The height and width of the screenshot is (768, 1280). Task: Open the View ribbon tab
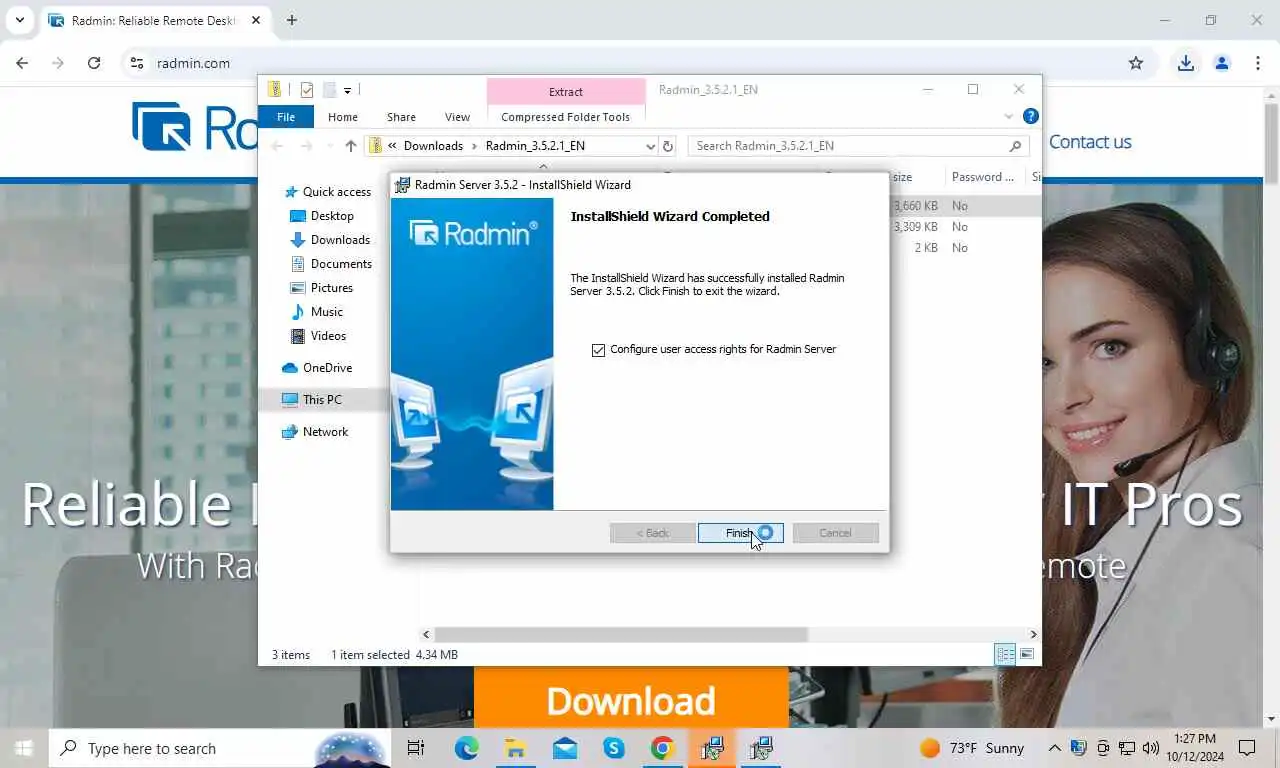pyautogui.click(x=457, y=117)
